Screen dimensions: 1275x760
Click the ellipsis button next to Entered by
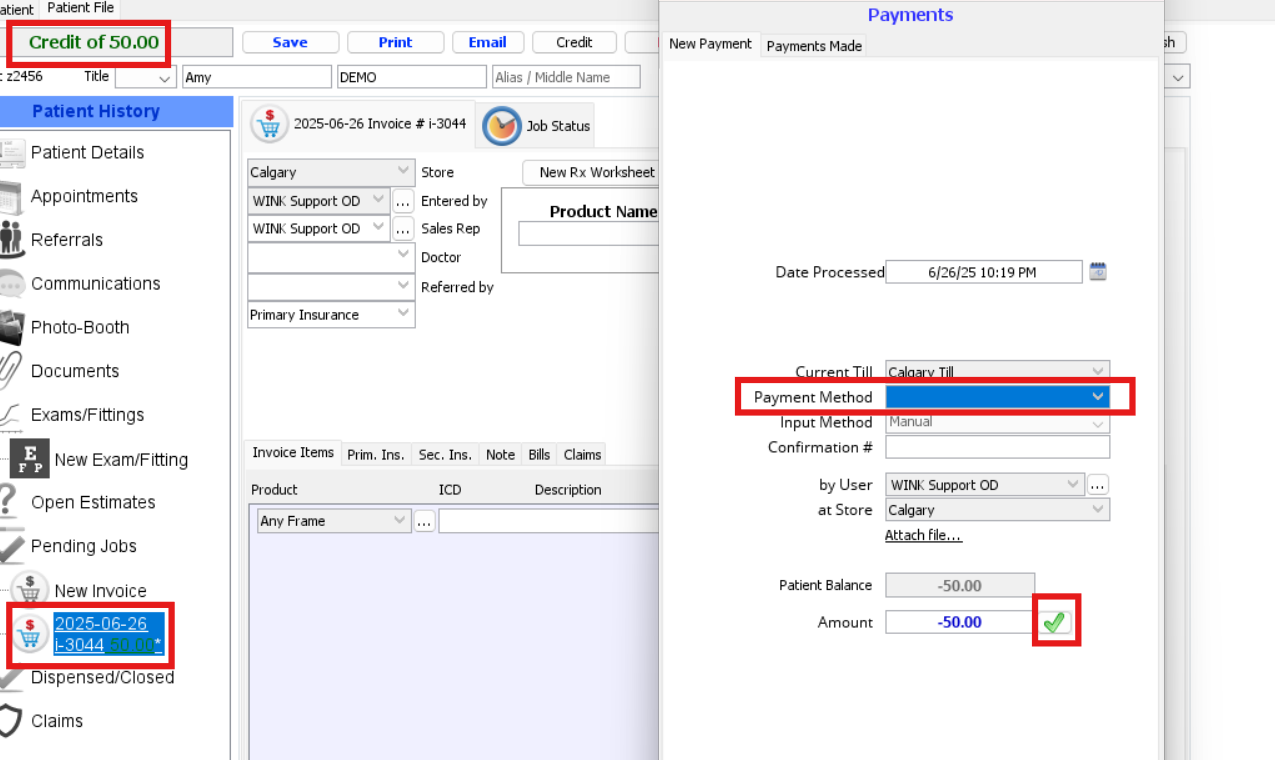coord(403,201)
